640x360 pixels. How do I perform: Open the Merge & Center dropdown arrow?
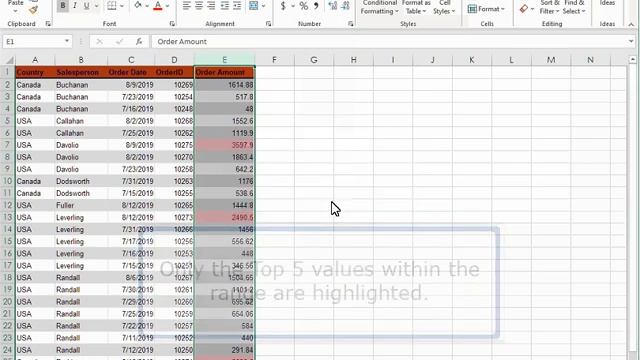click(263, 6)
